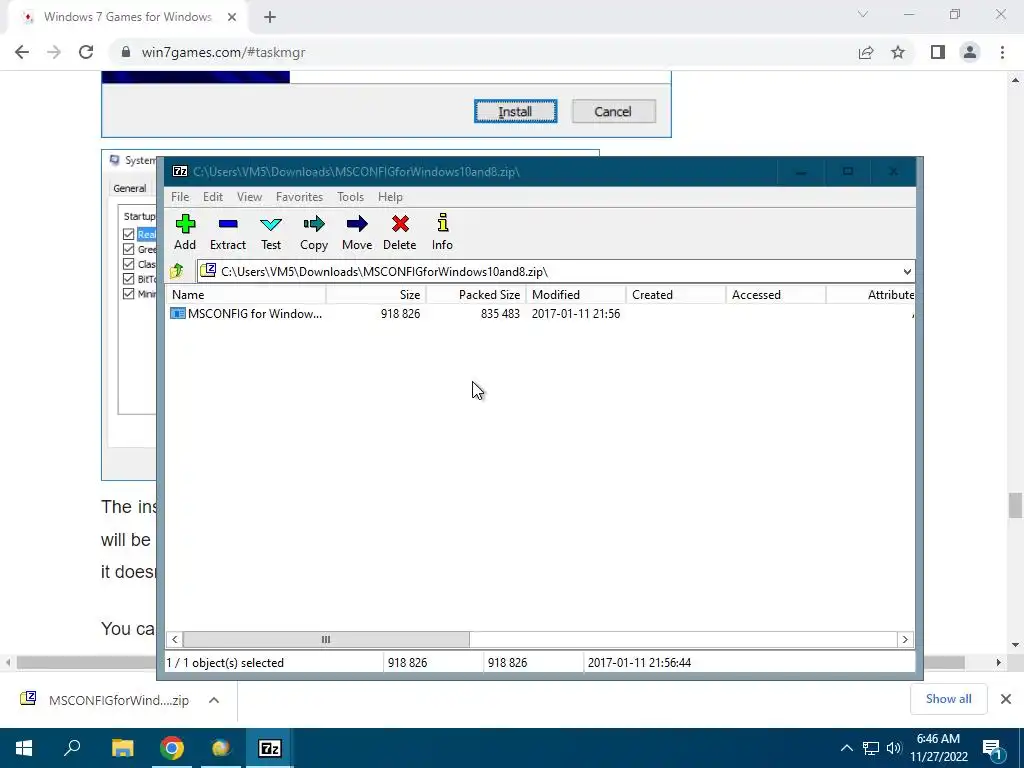Viewport: 1024px width, 768px height.
Task: Open the Chrome tab search chevron
Action: tap(863, 14)
